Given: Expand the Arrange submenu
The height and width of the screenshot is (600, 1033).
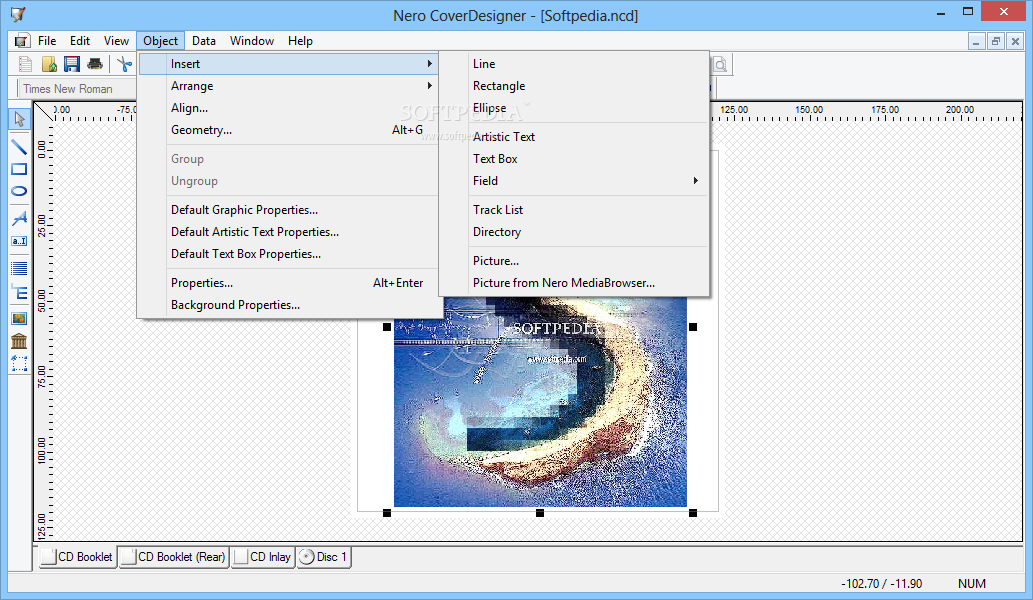Looking at the screenshot, I should (x=289, y=86).
